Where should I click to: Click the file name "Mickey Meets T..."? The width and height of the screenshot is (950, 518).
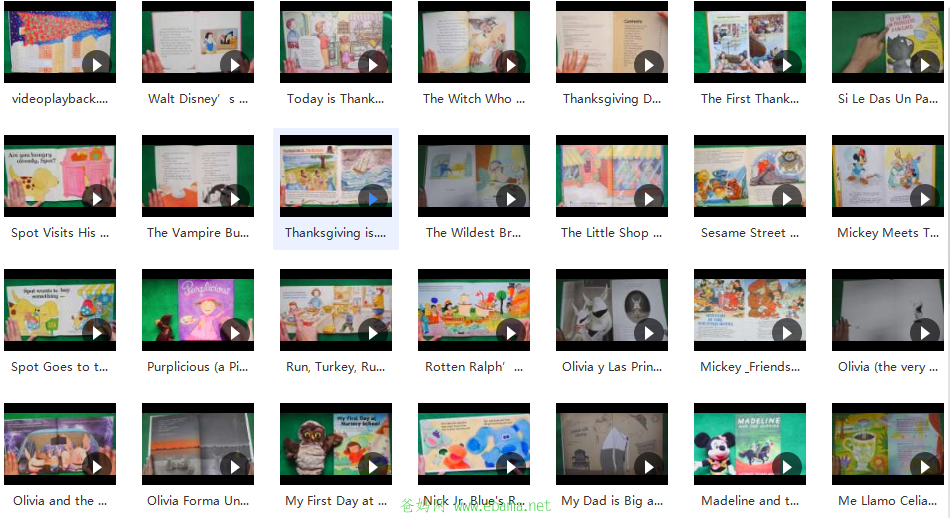(x=888, y=233)
